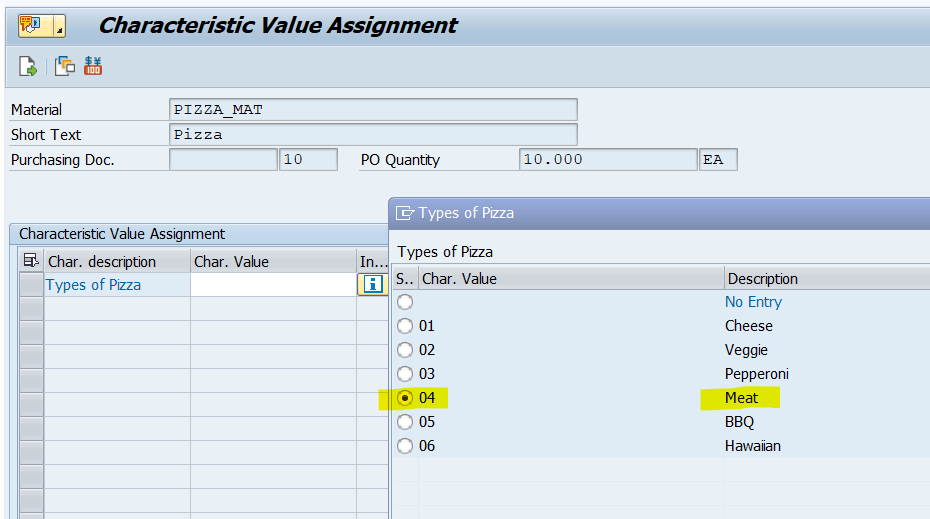
Task: Click the blue info icon in Types of Pizza row
Action: [373, 285]
